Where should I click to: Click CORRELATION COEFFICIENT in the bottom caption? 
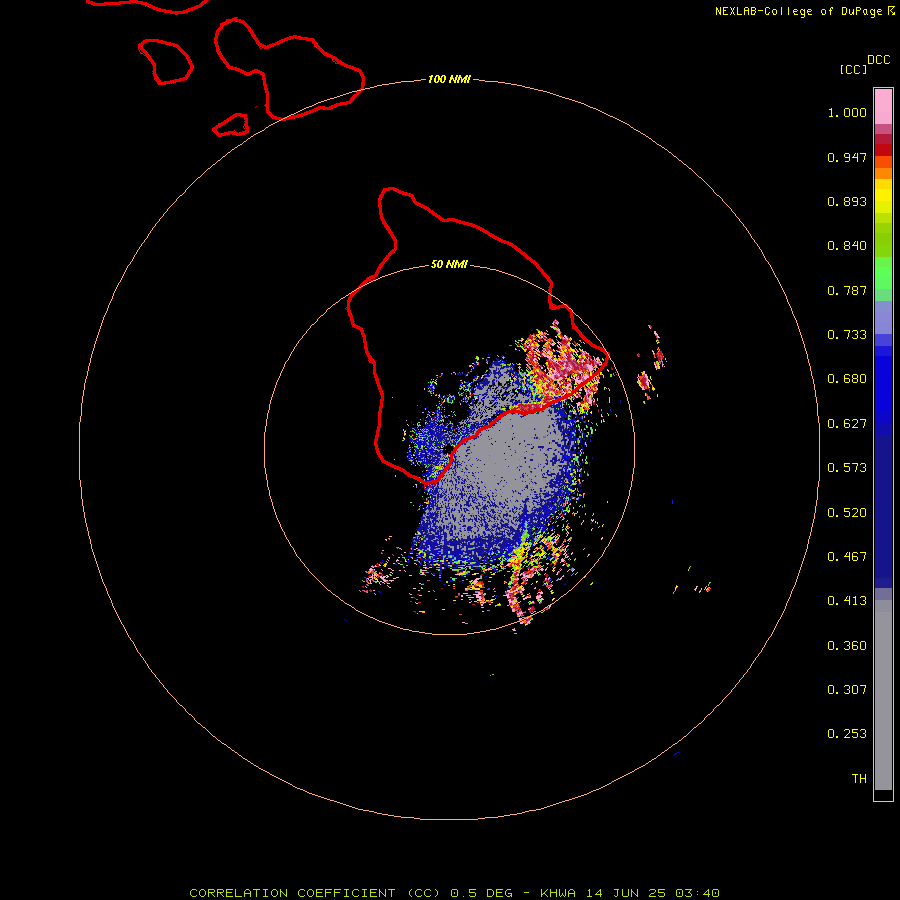click(292, 893)
